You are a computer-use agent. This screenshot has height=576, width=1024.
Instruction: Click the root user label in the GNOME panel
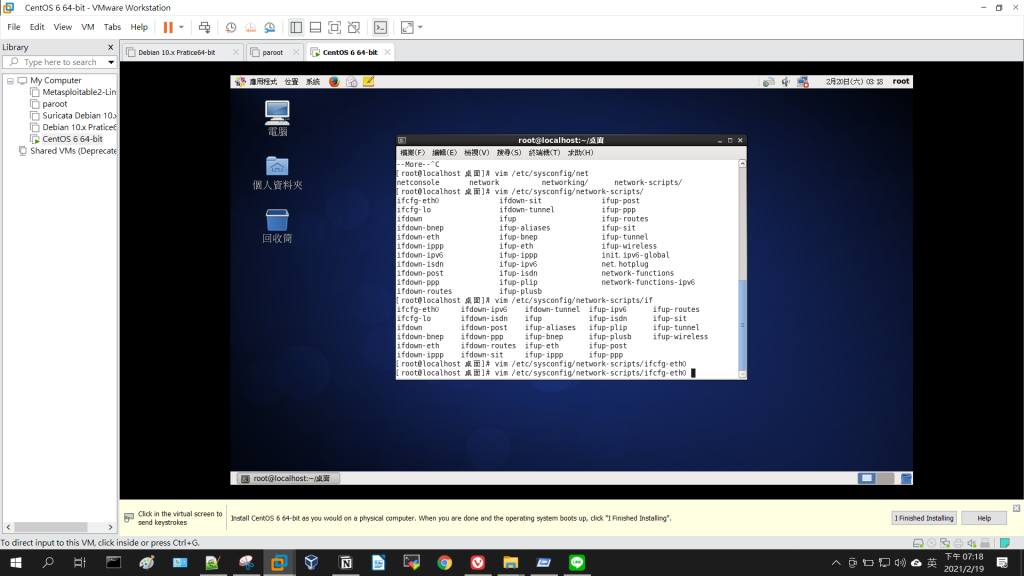point(901,82)
